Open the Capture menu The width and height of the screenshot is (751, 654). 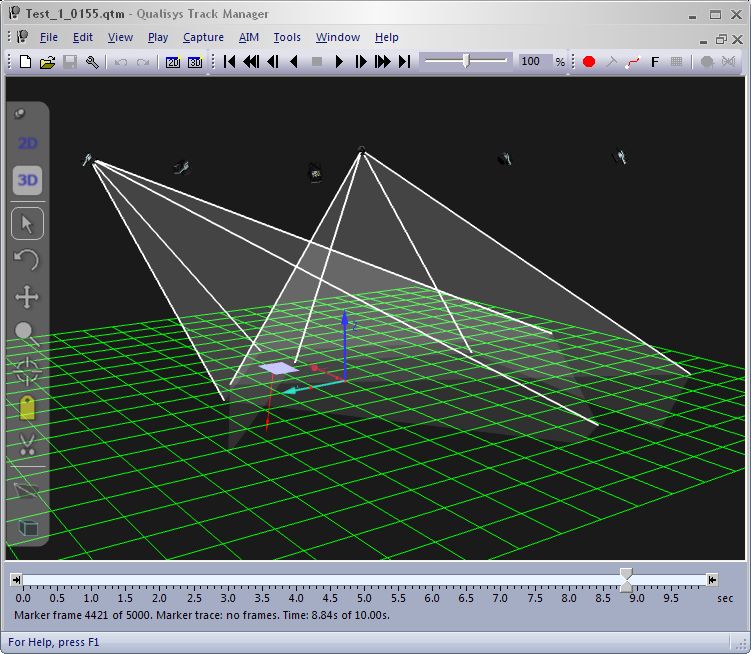pos(203,37)
